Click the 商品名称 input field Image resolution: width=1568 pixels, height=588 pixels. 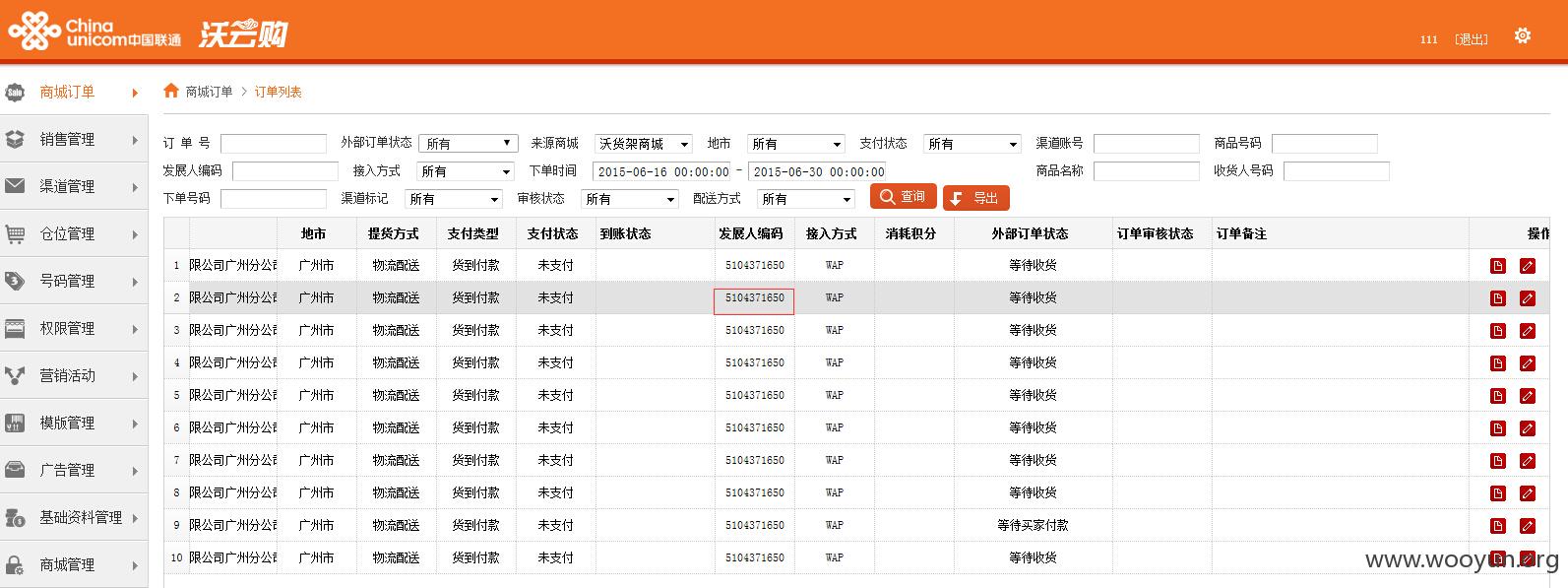(1147, 171)
